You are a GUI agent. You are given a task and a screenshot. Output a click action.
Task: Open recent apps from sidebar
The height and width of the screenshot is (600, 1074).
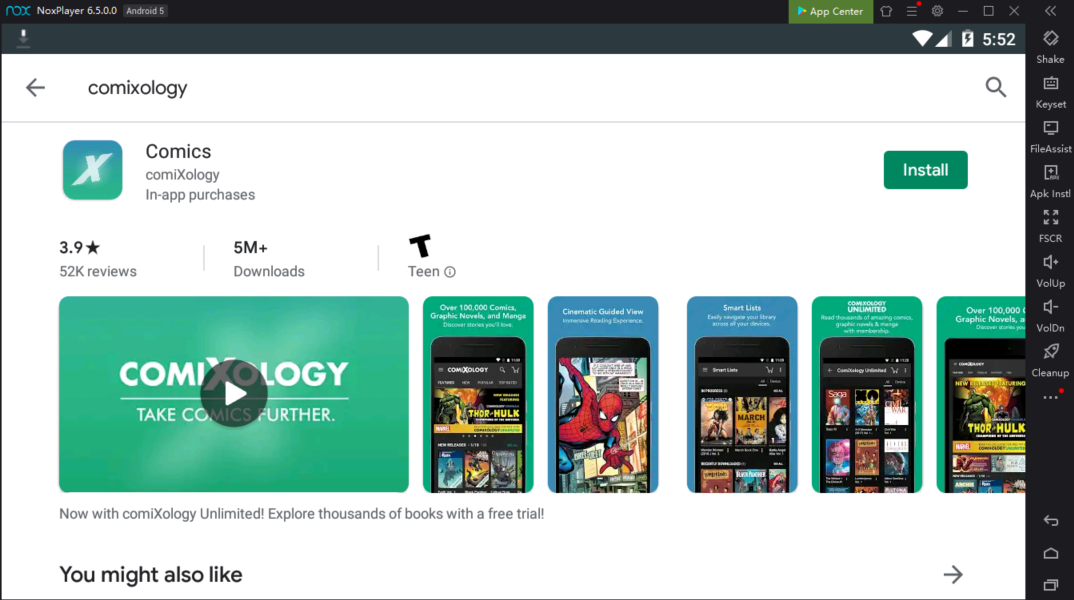1050,584
